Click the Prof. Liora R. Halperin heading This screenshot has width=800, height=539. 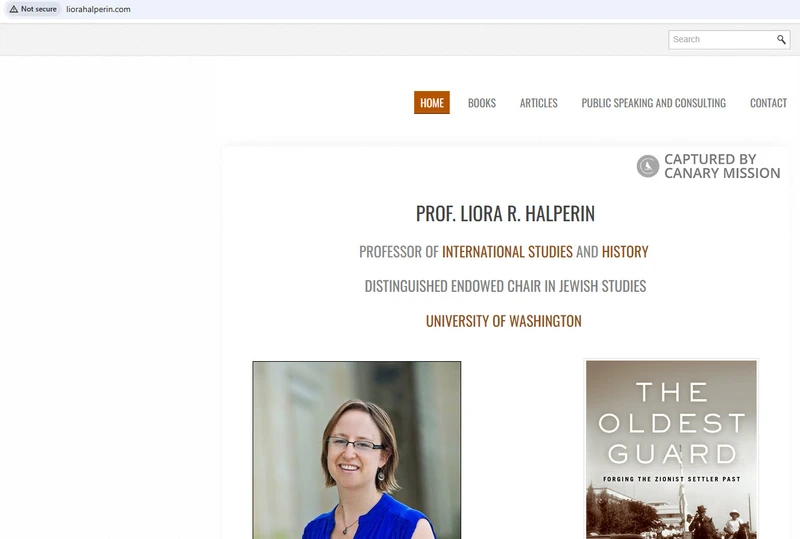pyautogui.click(x=505, y=213)
